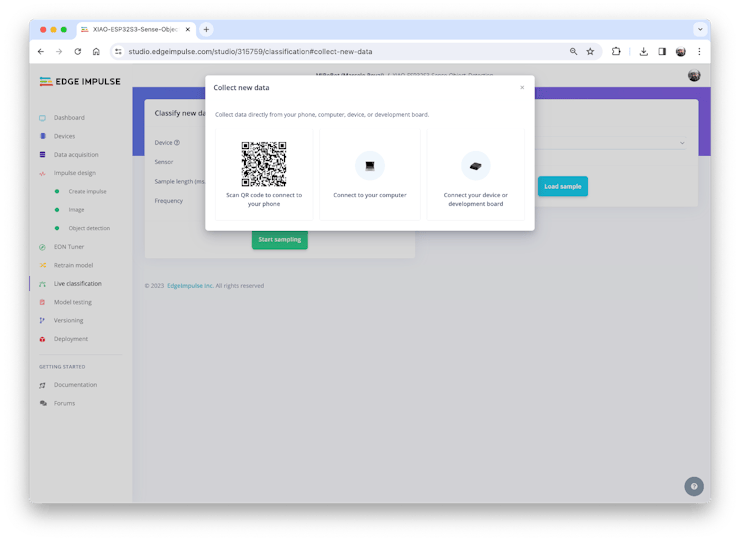Click the Devices sidebar icon
Viewport: 740px width, 541px height.
click(x=42, y=136)
